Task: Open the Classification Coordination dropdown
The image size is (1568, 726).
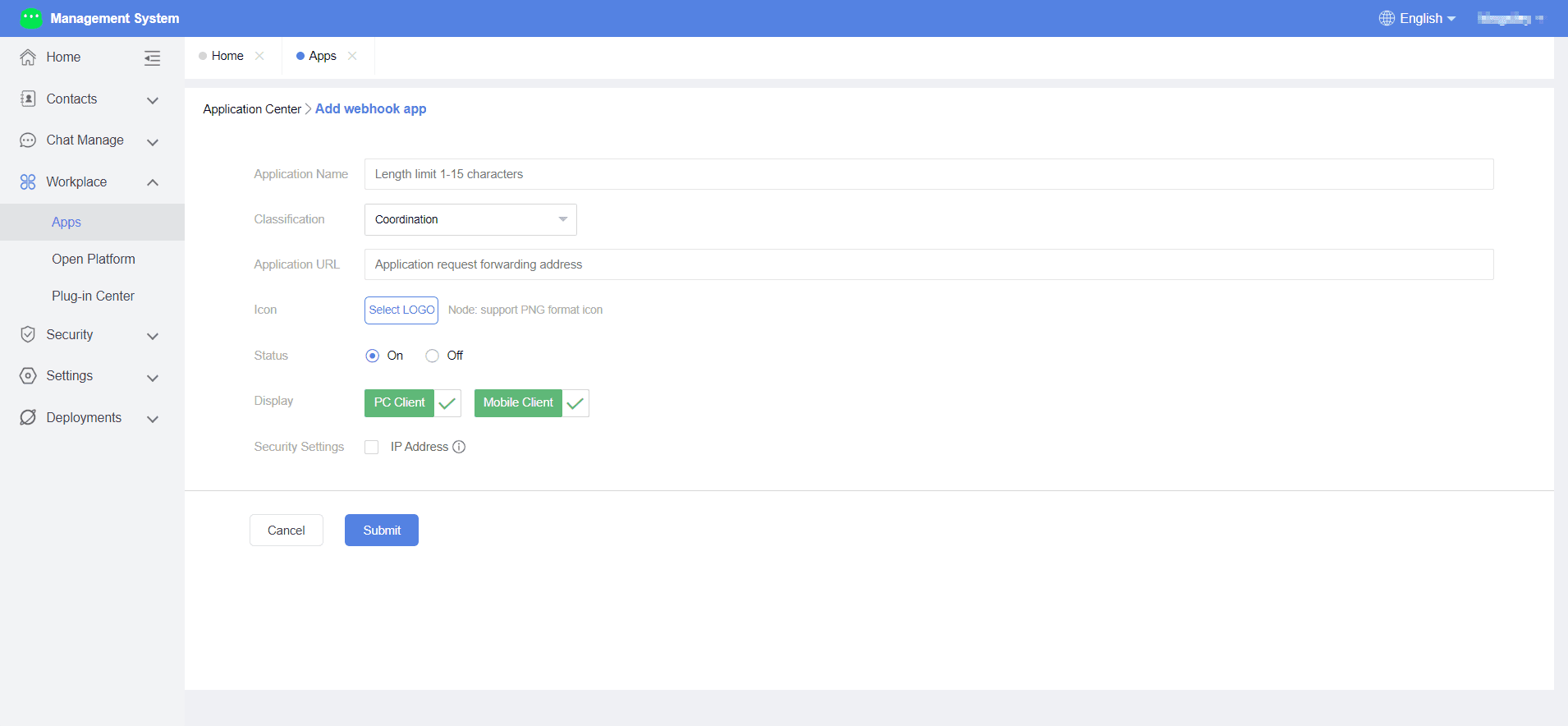Action: point(470,219)
